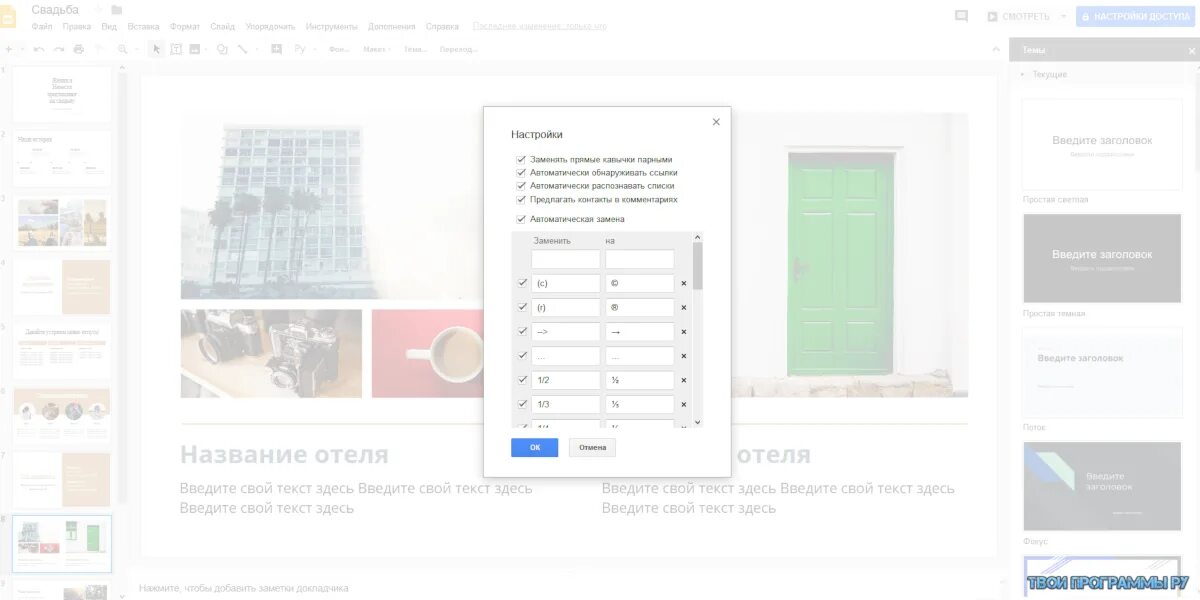Select the paint format tool

click(x=98, y=49)
